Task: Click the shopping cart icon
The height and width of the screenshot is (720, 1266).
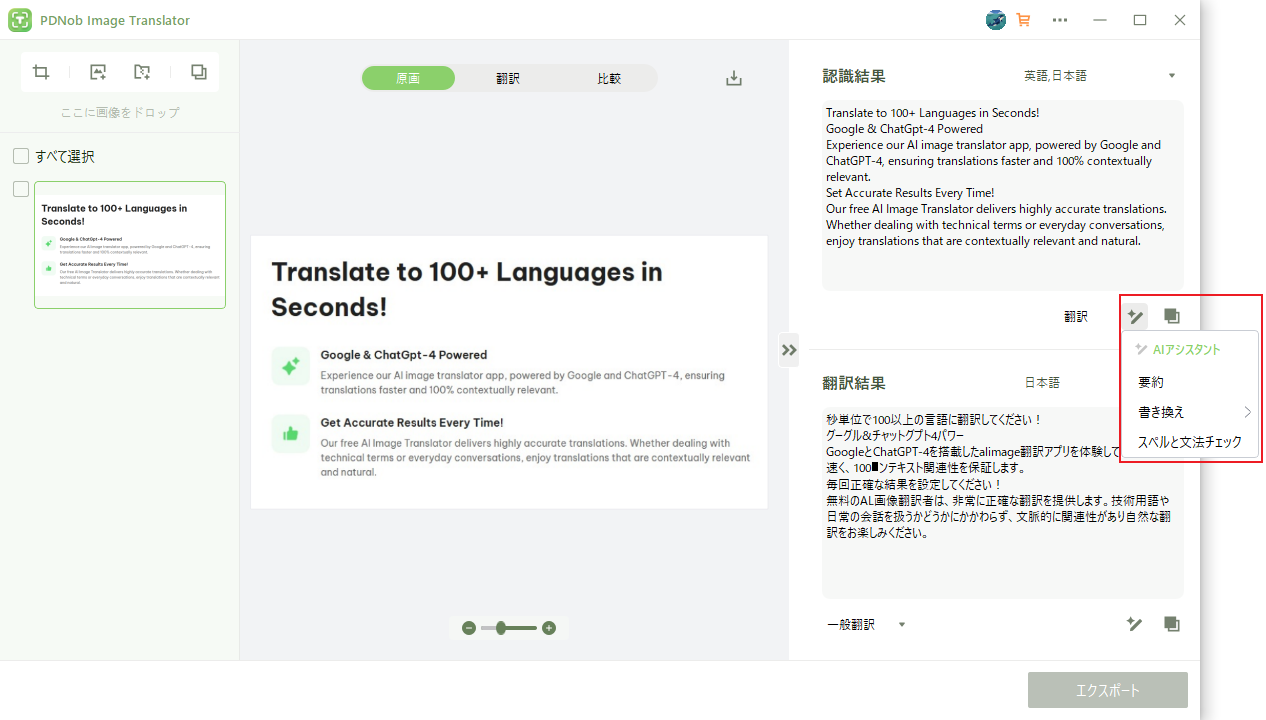Action: 1023,20
